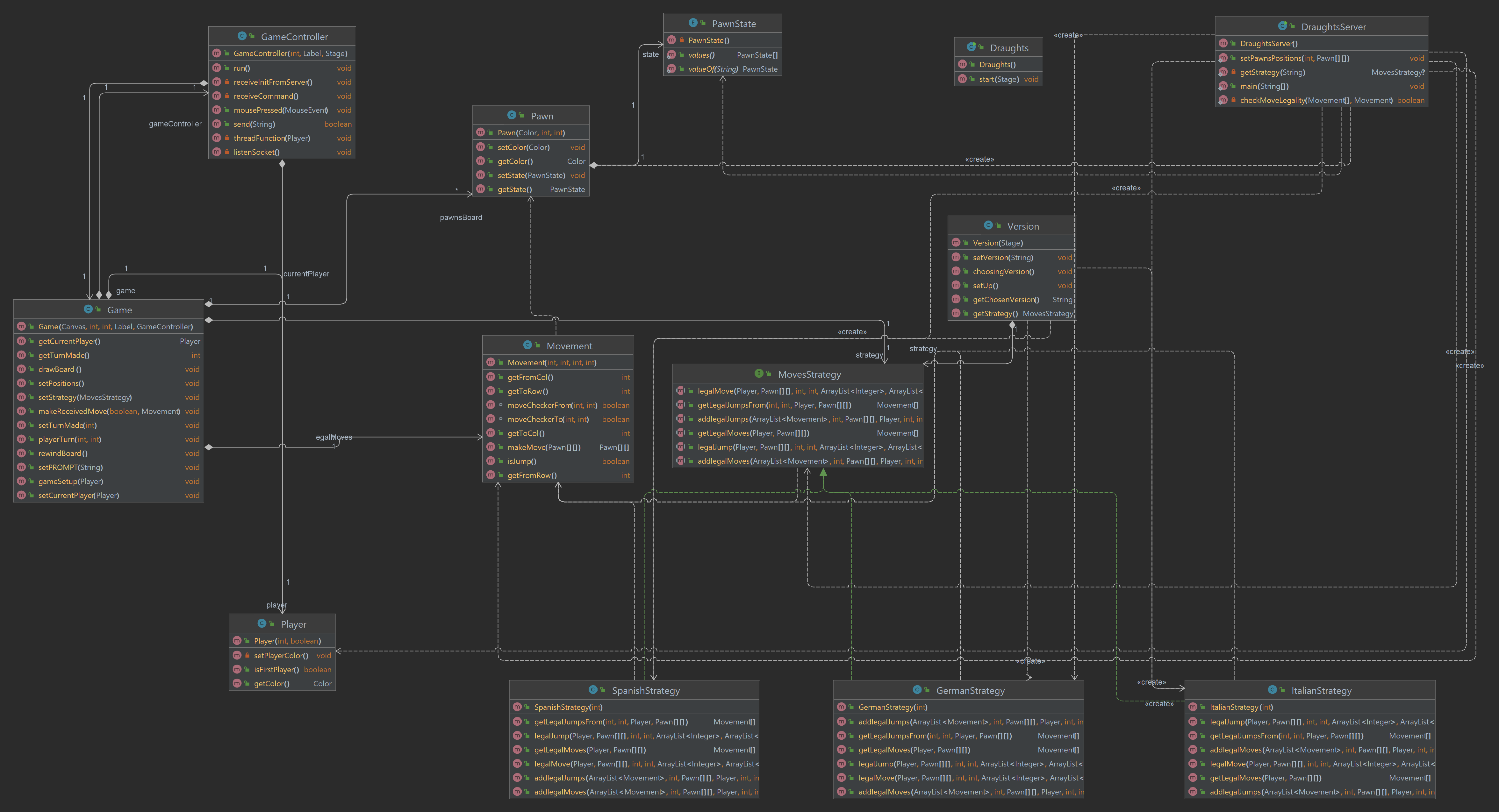Viewport: 1499px width, 812px height.
Task: Click the GameController class icon
Action: coord(242,36)
